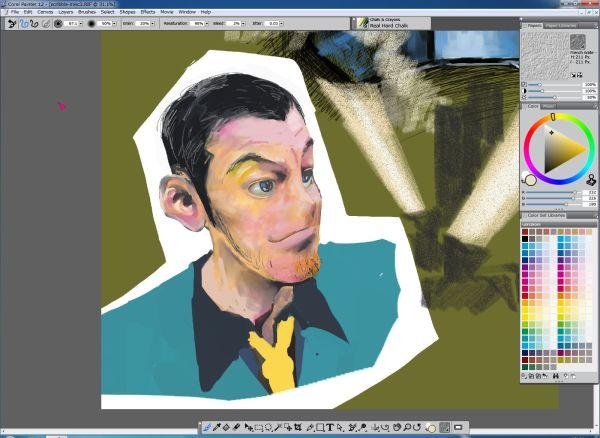This screenshot has height=438, width=600.
Task: Open the Effects menu
Action: tap(147, 11)
